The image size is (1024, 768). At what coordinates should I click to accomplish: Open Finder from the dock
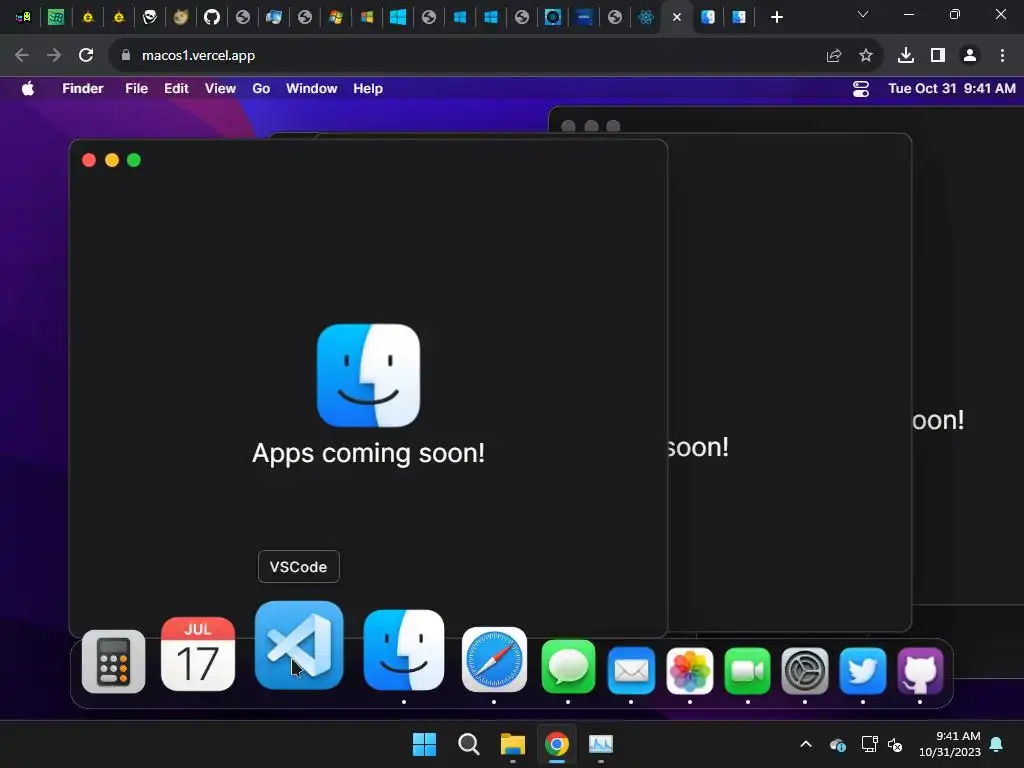404,650
